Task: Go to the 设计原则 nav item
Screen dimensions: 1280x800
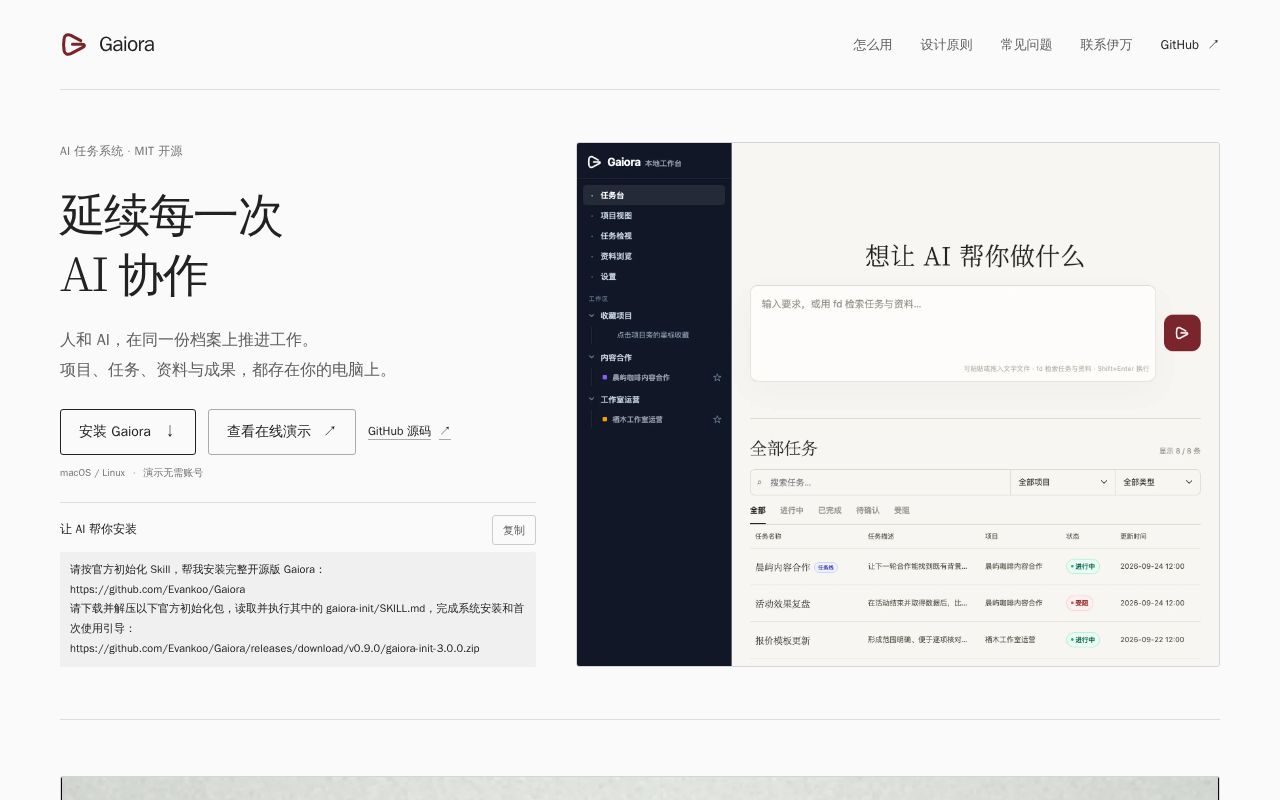Action: pos(946,45)
